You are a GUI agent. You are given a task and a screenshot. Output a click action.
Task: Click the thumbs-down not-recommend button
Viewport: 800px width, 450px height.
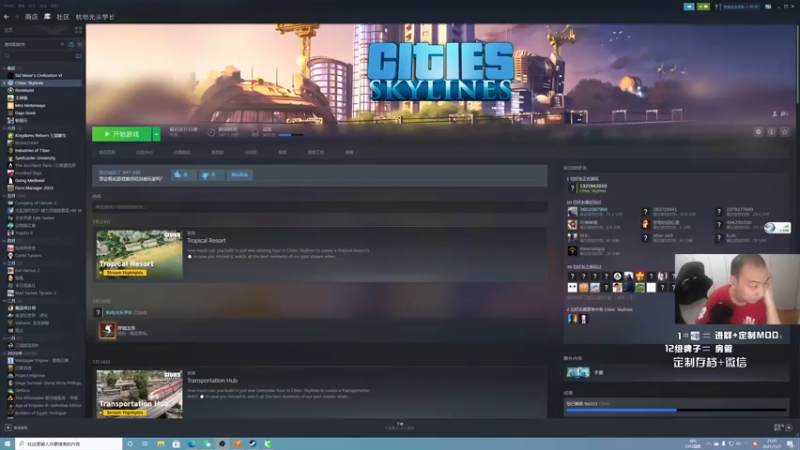point(210,174)
